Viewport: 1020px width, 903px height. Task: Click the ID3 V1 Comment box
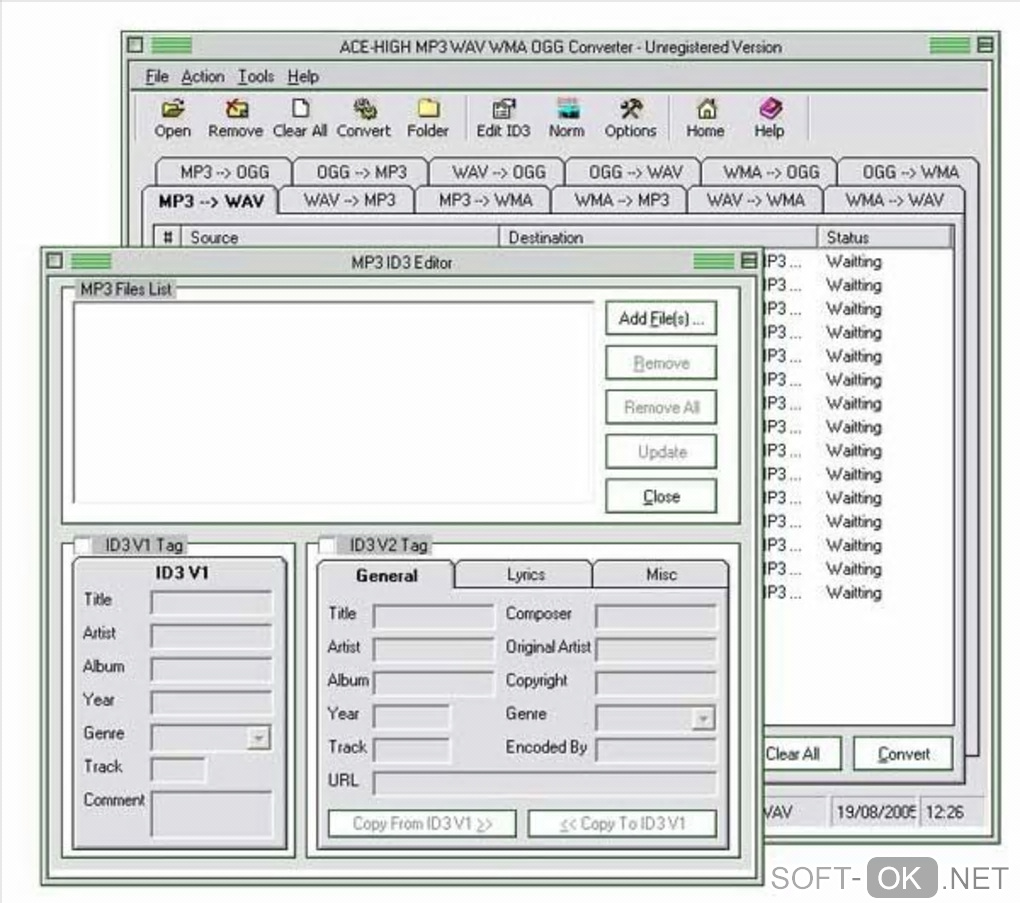(211, 814)
